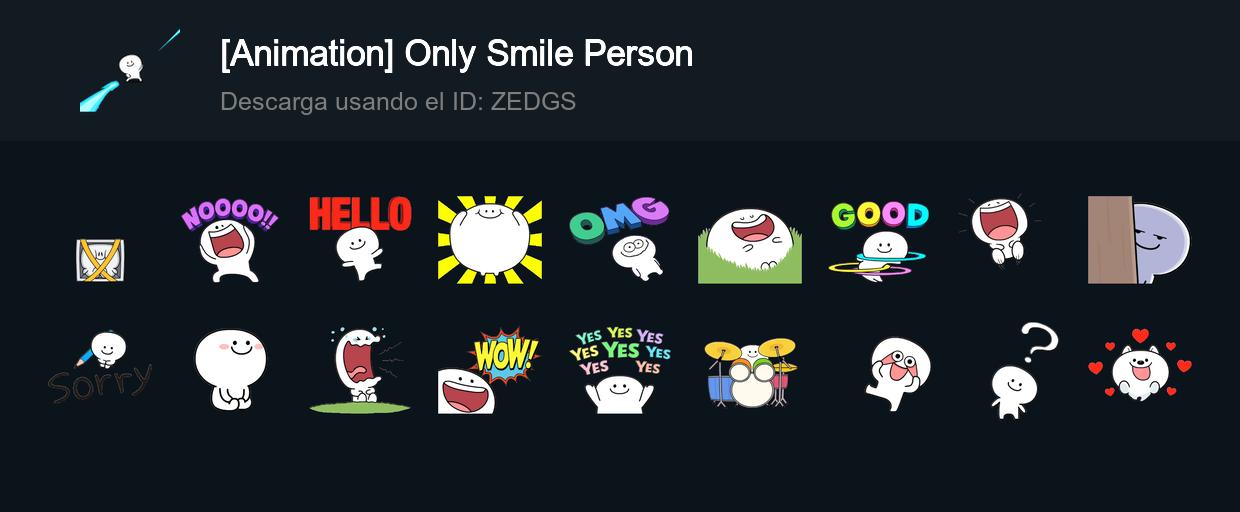1240x512 pixels.
Task: Select the dog with red hearts sticker
Action: click(1140, 369)
